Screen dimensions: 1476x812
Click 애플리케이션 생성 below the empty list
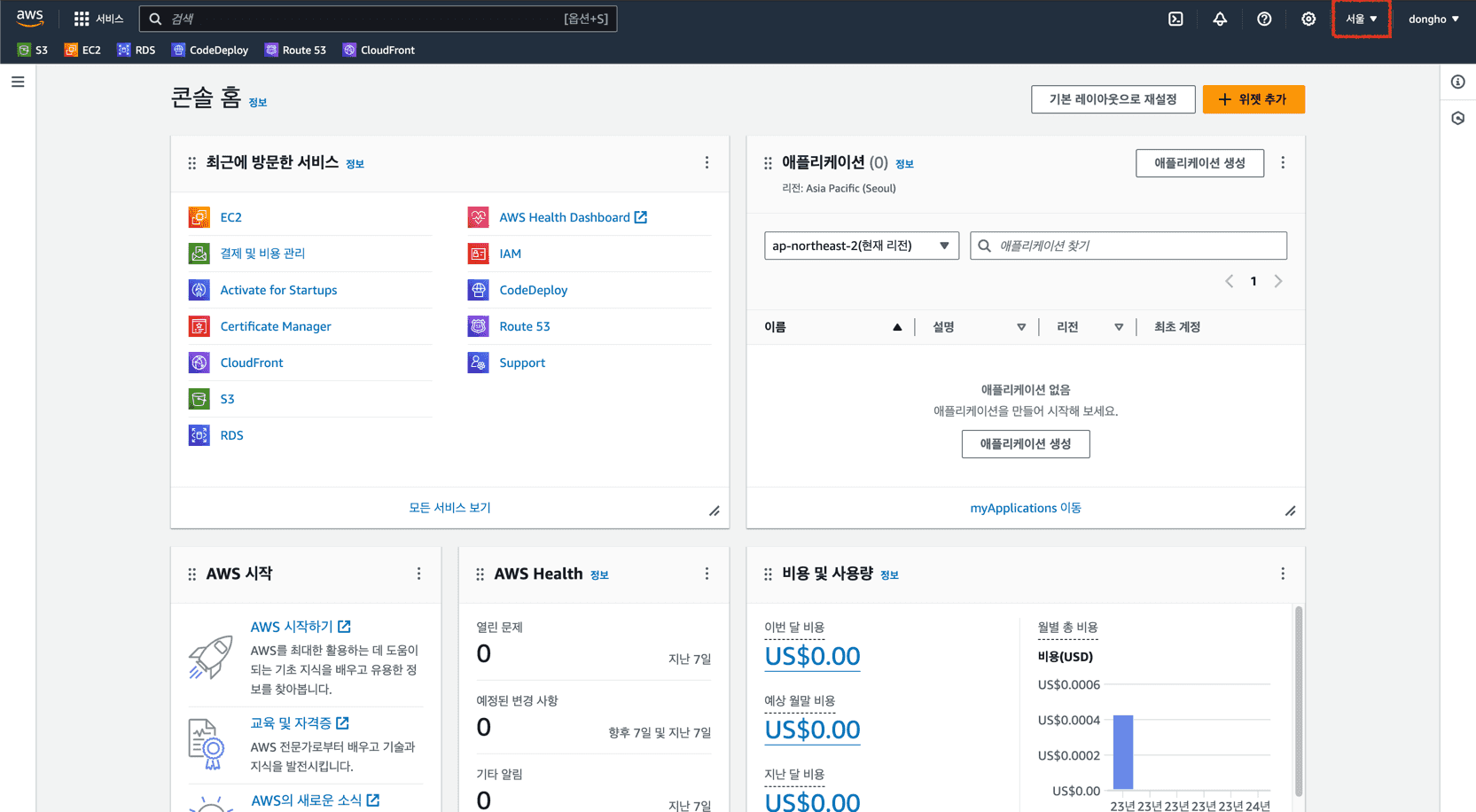pos(1026,444)
